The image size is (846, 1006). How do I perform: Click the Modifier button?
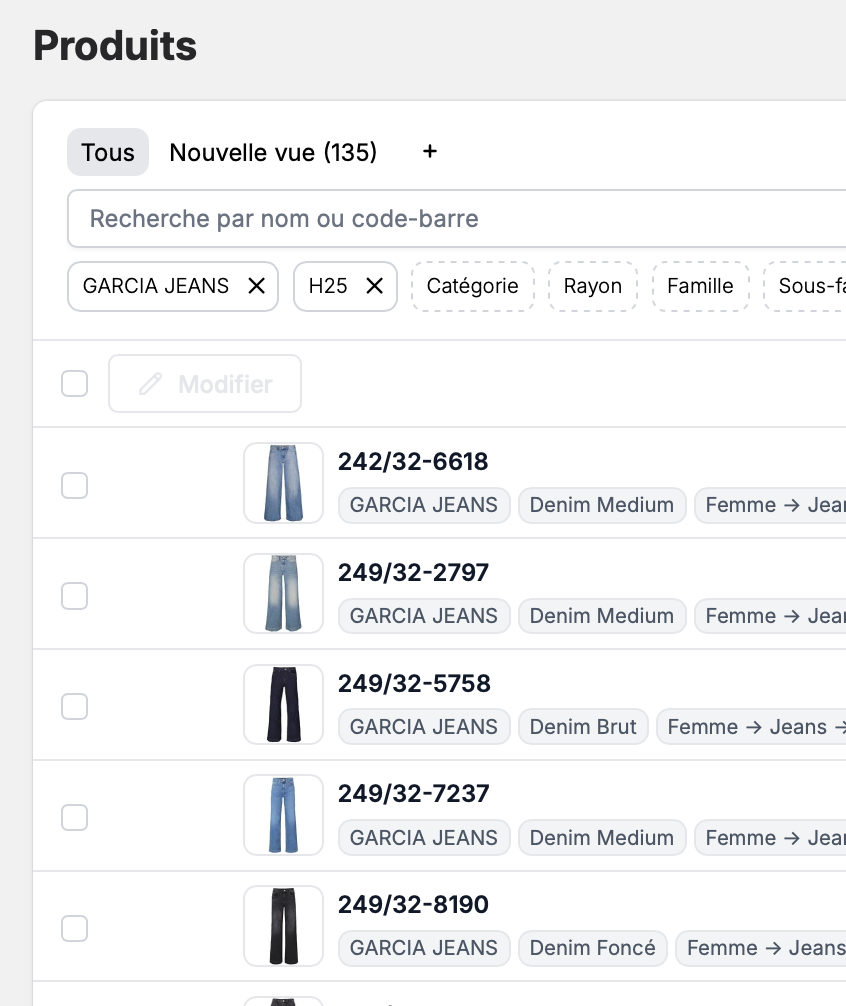click(205, 384)
